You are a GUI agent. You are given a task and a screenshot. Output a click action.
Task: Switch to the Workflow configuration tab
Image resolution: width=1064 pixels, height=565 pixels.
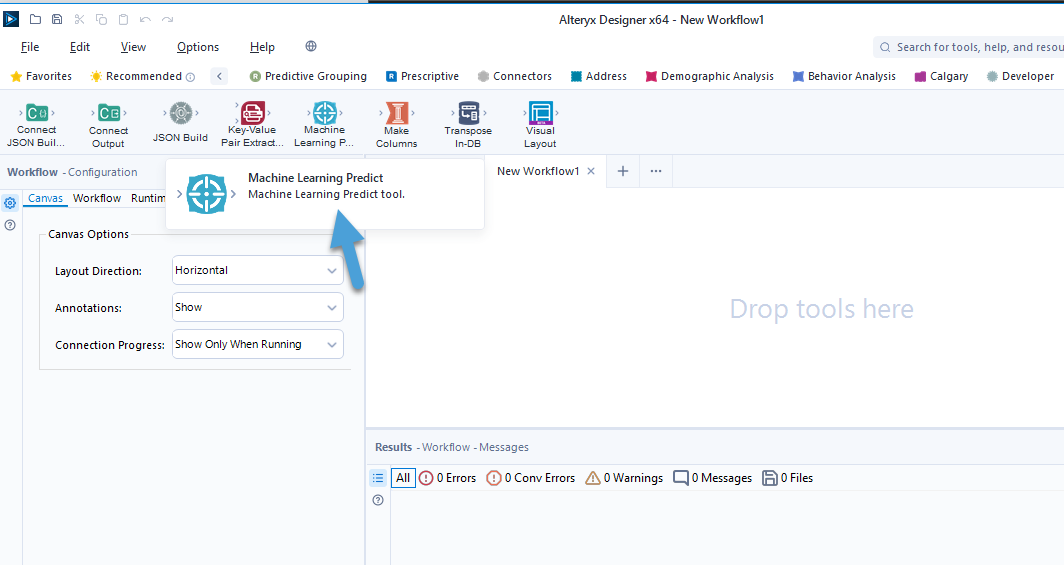(x=97, y=198)
